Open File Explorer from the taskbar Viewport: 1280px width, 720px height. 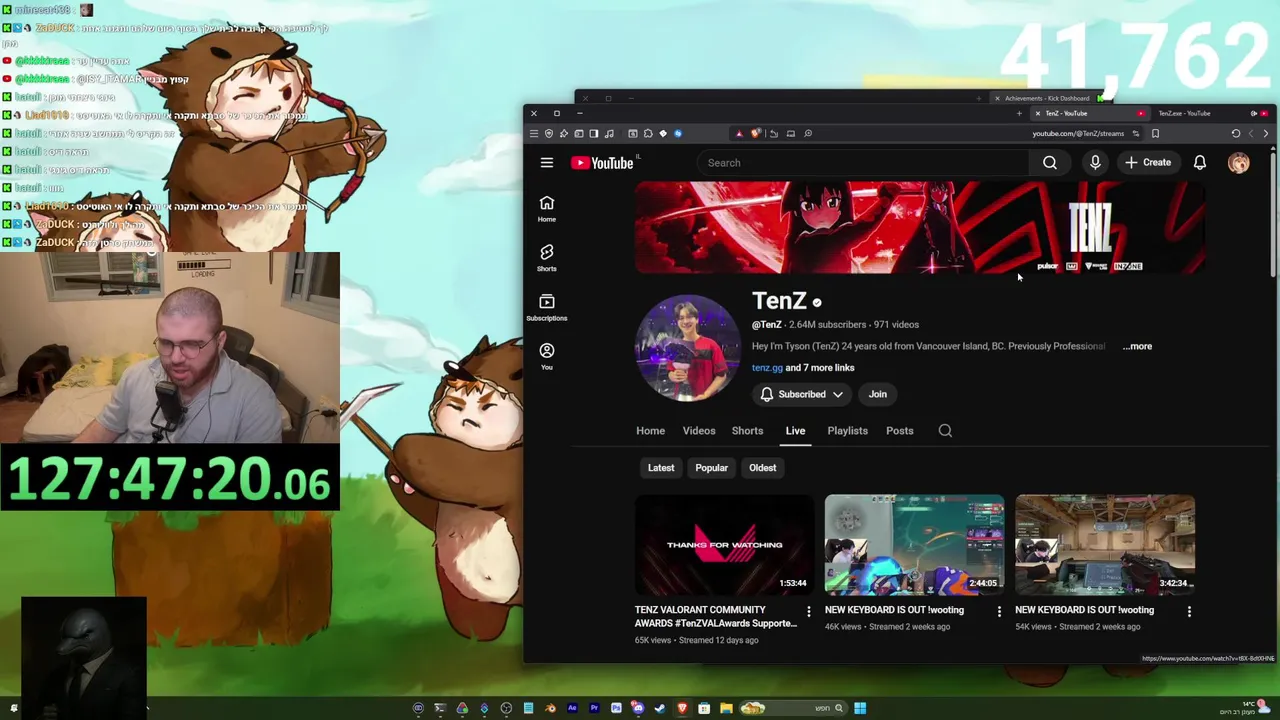[726, 708]
